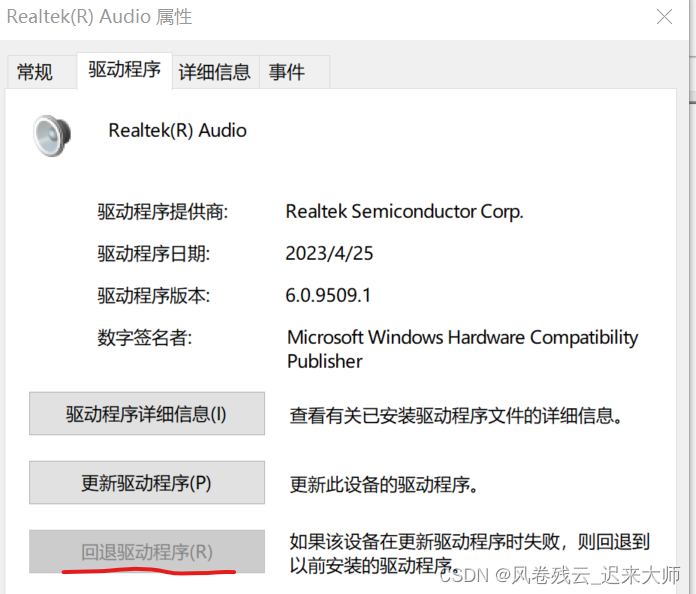Switch to the 常规 tab
Image resolution: width=696 pixels, height=594 pixels.
pyautogui.click(x=42, y=72)
